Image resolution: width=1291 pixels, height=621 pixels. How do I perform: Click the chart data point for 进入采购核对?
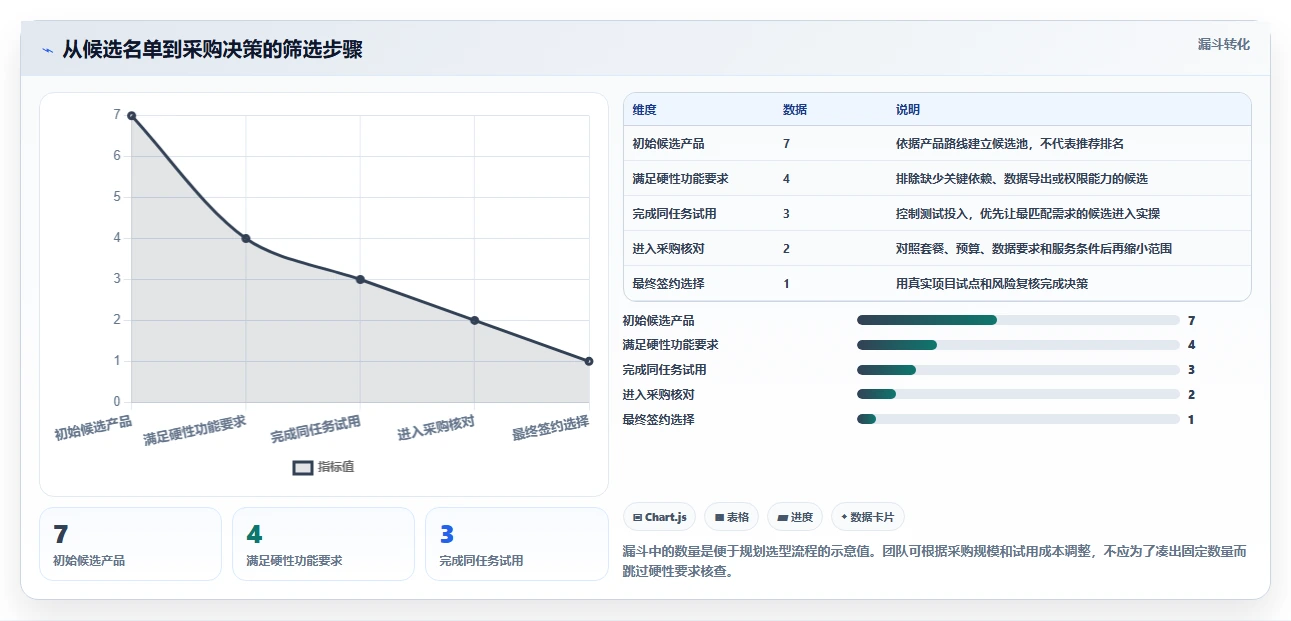coord(474,320)
